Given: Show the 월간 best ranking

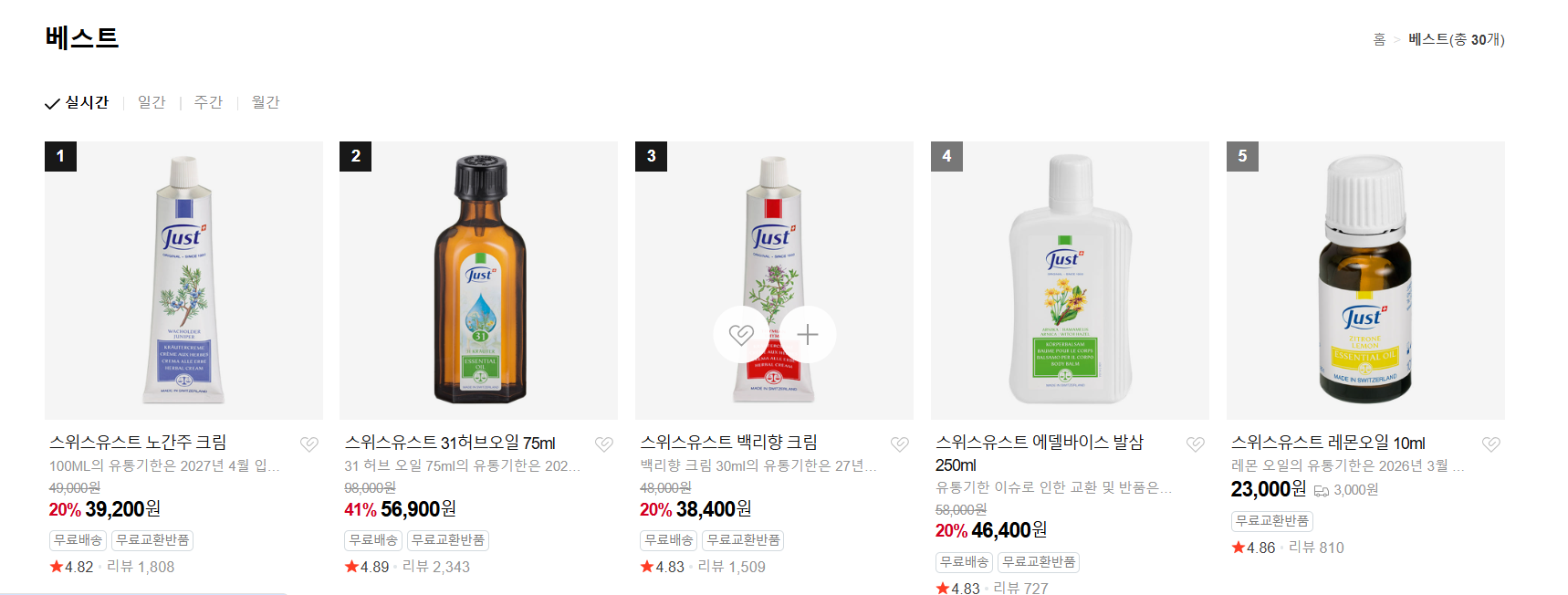Looking at the screenshot, I should click(266, 102).
